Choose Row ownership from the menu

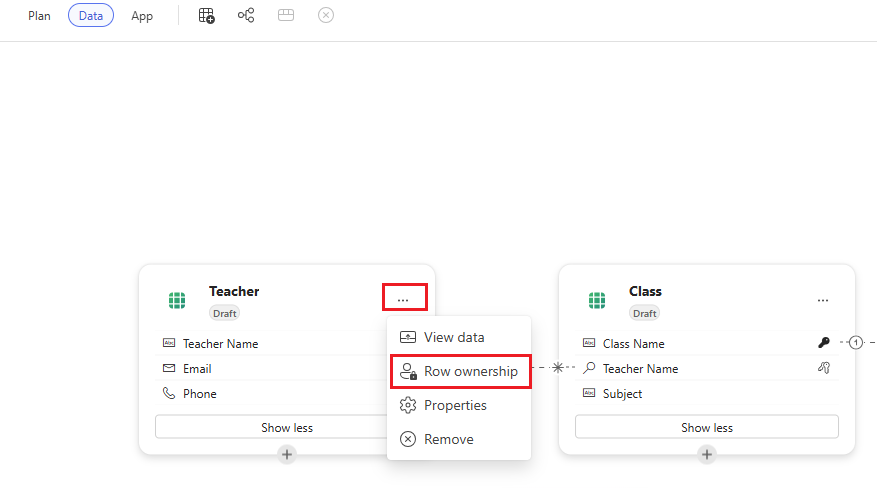[459, 371]
